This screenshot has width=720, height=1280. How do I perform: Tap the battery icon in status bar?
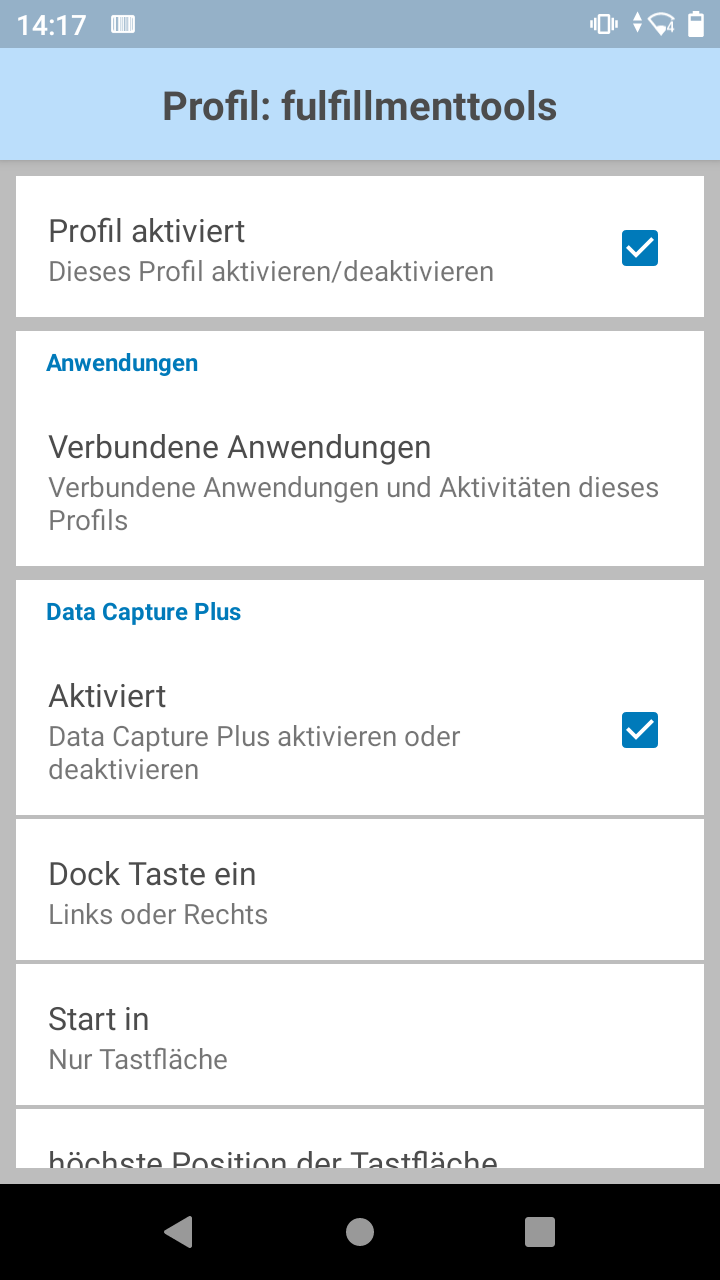click(696, 24)
